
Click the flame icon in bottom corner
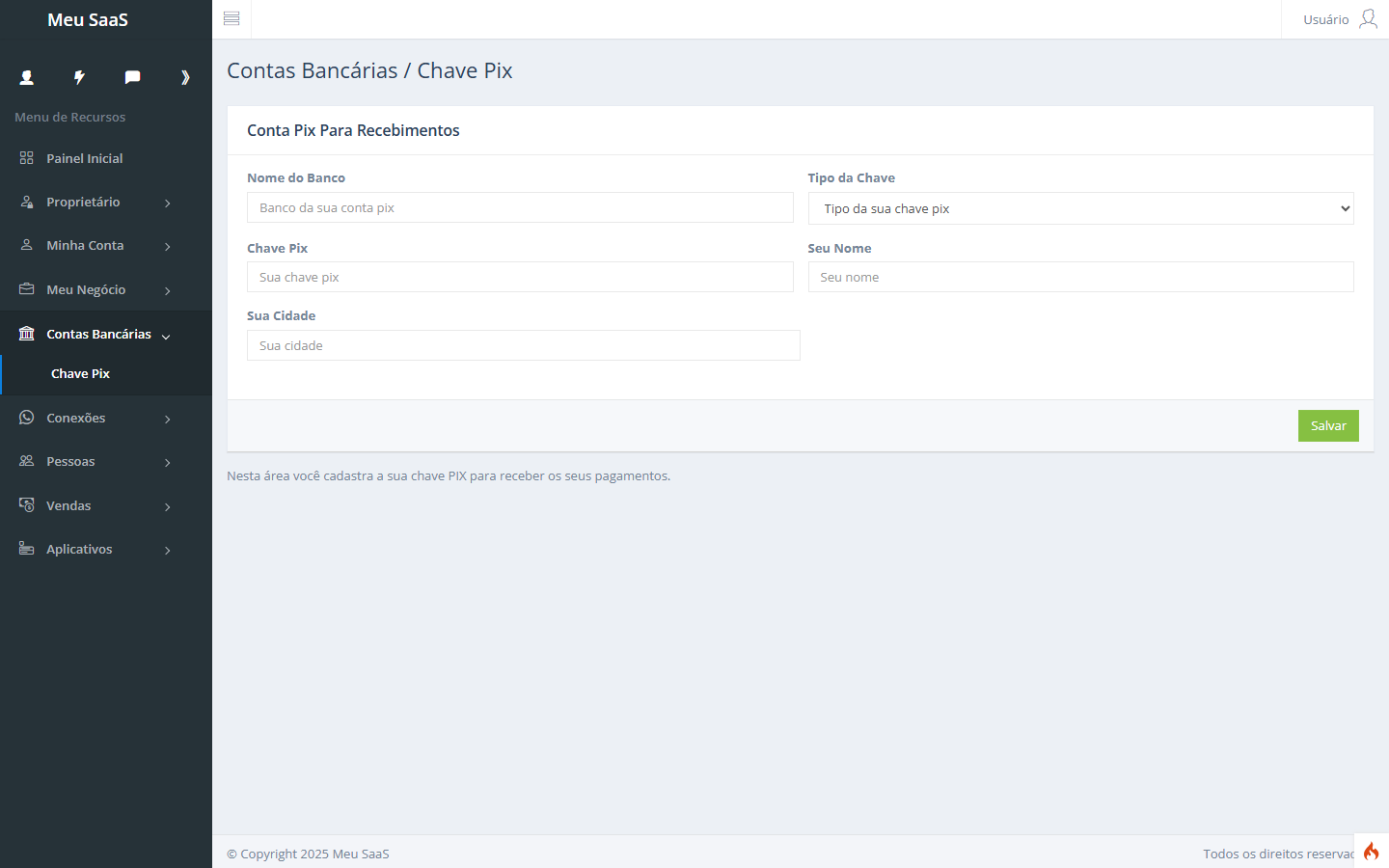coord(1371,851)
